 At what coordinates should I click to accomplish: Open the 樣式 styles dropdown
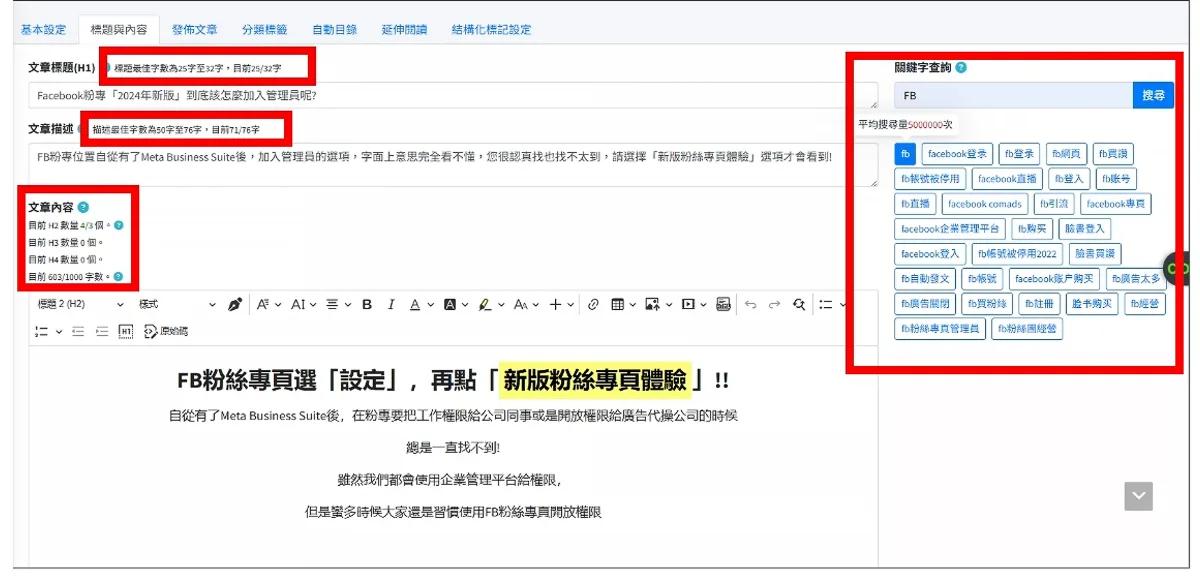177,305
